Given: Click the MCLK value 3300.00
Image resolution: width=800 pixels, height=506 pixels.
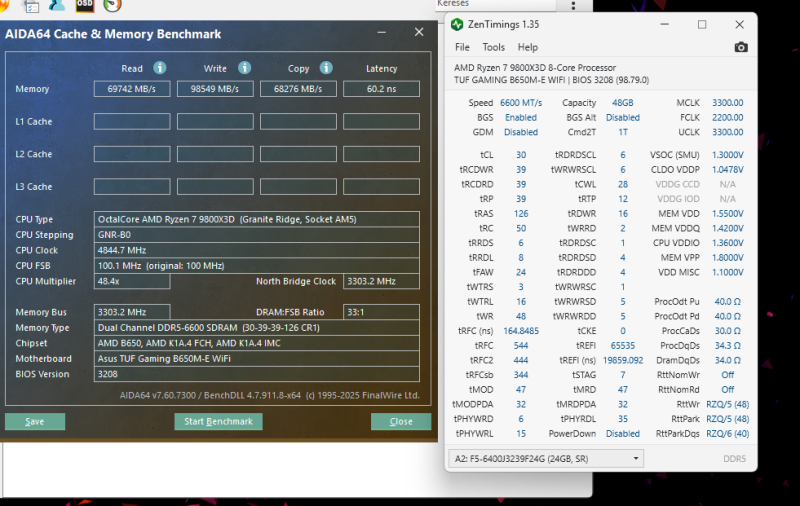Looking at the screenshot, I should point(728,103).
